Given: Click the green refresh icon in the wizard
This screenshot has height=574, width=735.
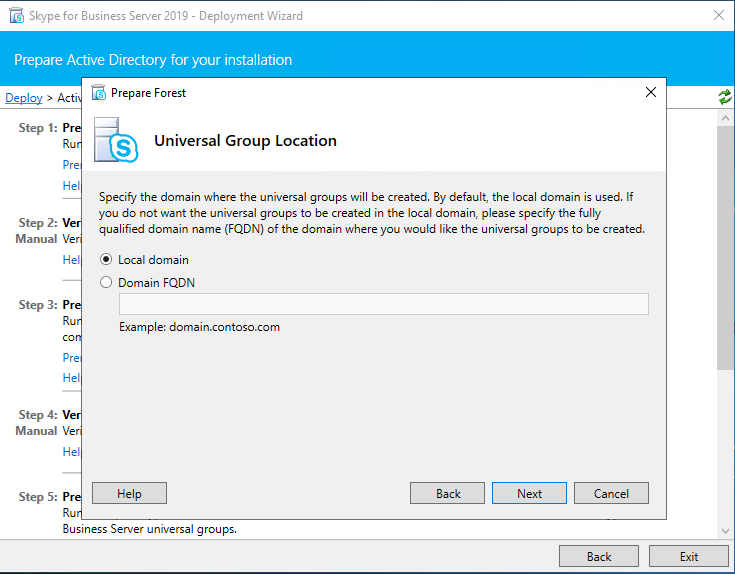Looking at the screenshot, I should [x=724, y=97].
